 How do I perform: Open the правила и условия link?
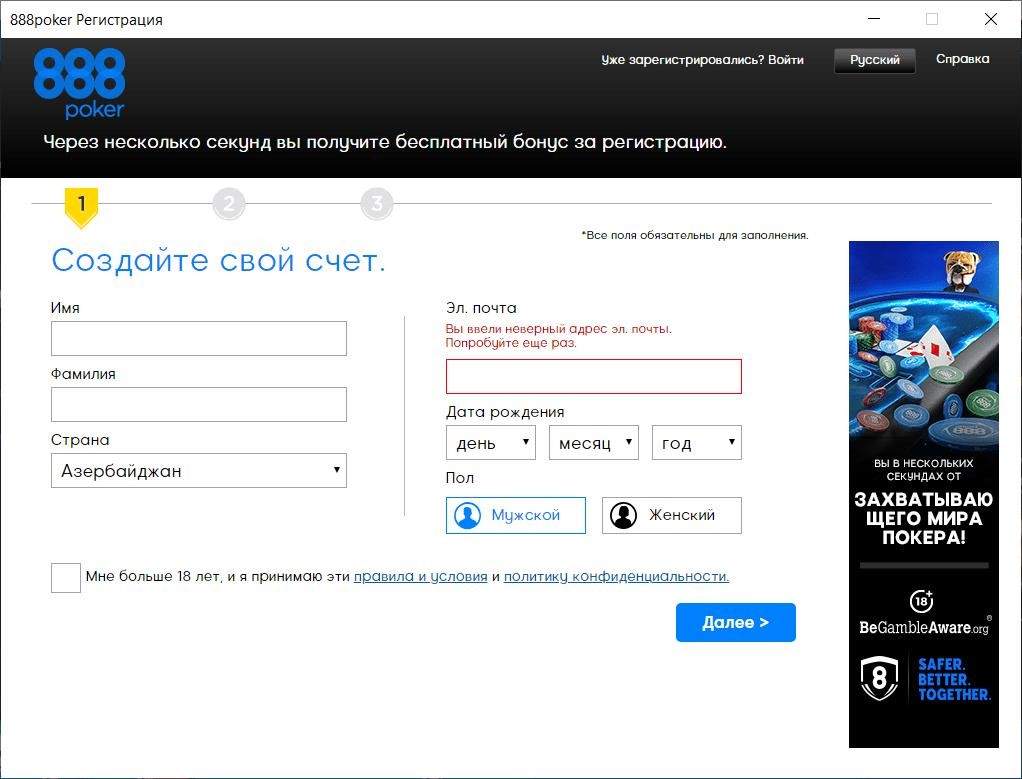[420, 576]
